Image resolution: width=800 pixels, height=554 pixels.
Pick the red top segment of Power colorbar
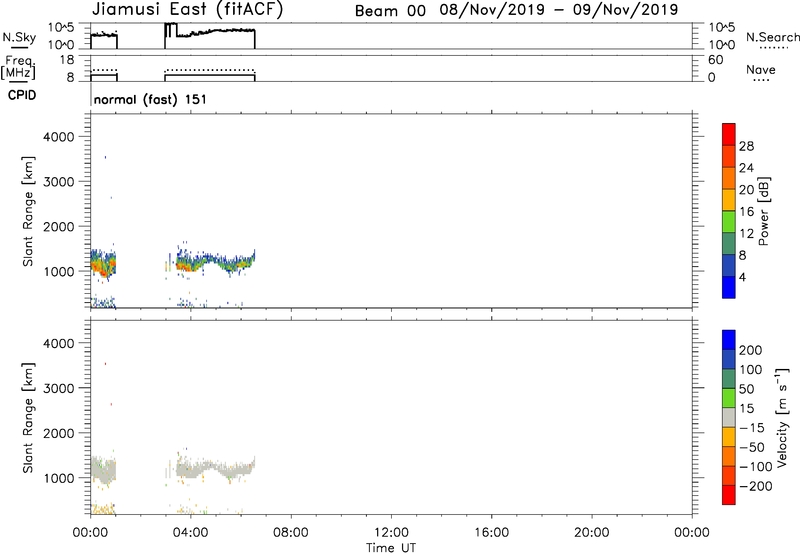(x=729, y=135)
